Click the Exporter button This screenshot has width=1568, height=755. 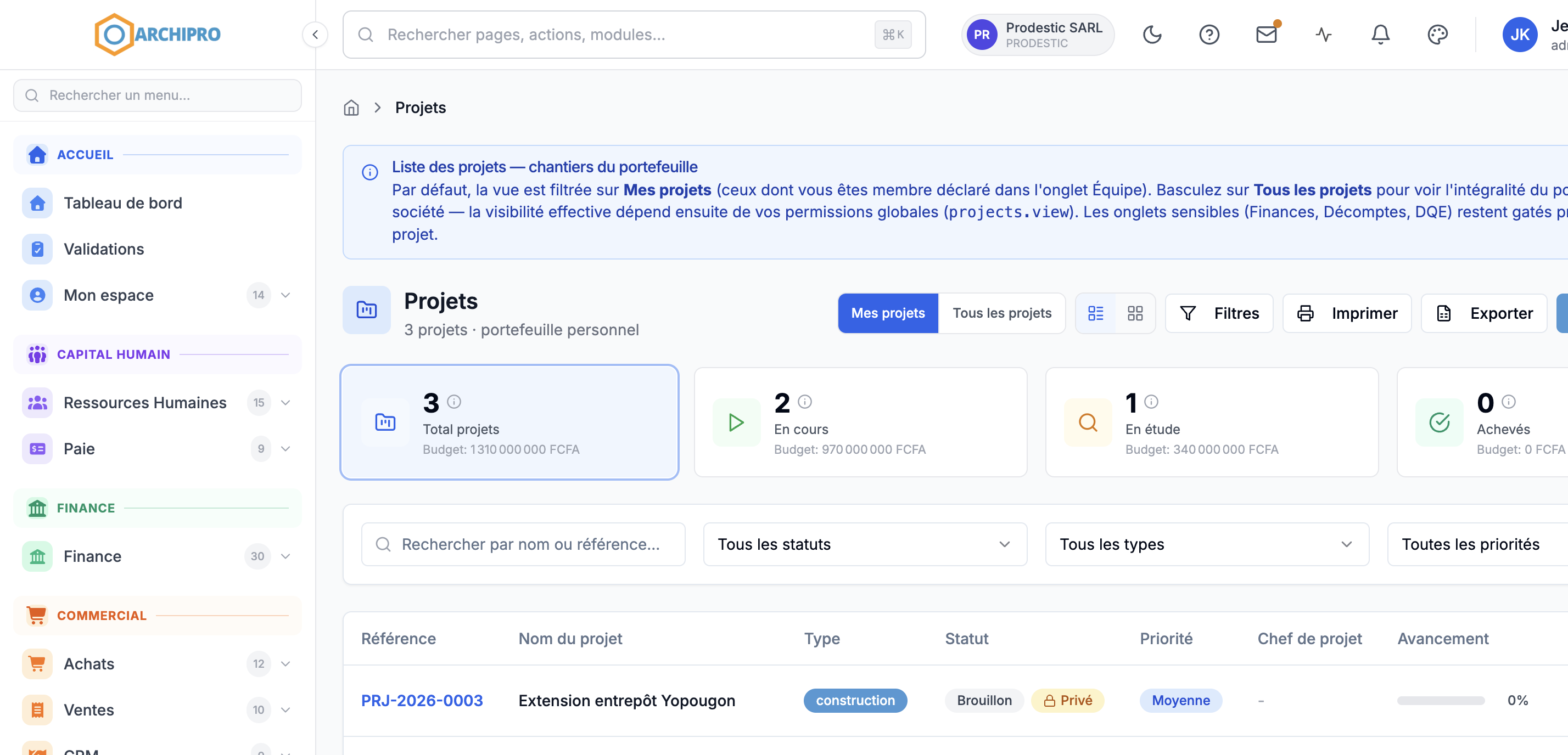[x=1484, y=313]
